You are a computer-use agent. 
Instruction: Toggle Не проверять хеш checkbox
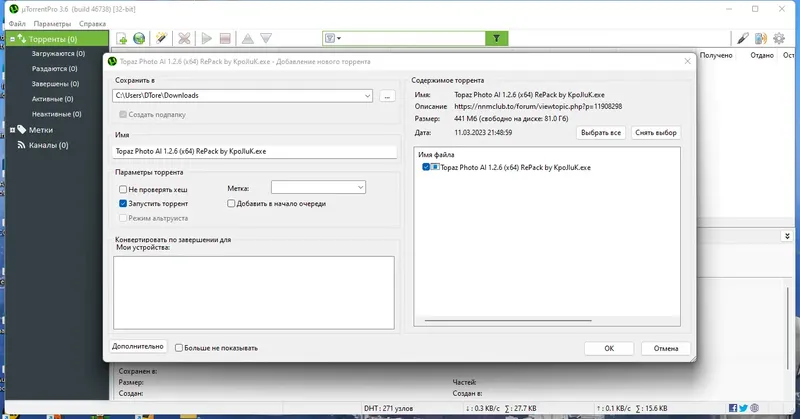pos(123,189)
